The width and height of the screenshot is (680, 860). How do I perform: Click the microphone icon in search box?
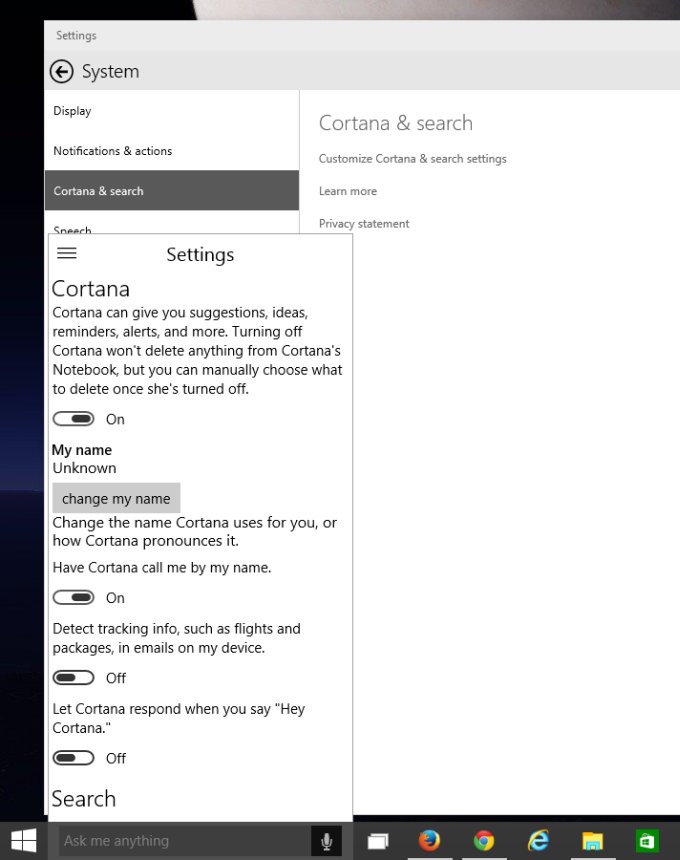click(326, 841)
